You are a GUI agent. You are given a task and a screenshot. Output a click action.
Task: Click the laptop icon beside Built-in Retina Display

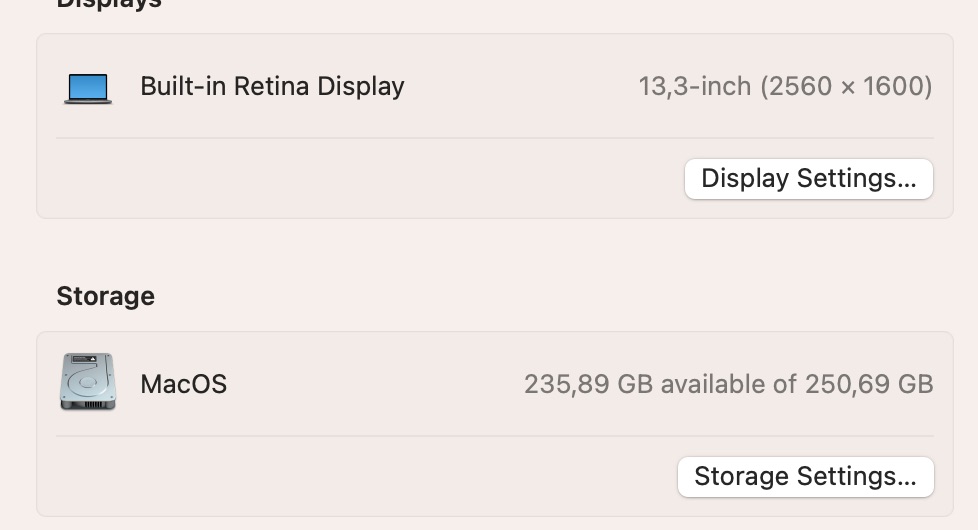tap(88, 87)
